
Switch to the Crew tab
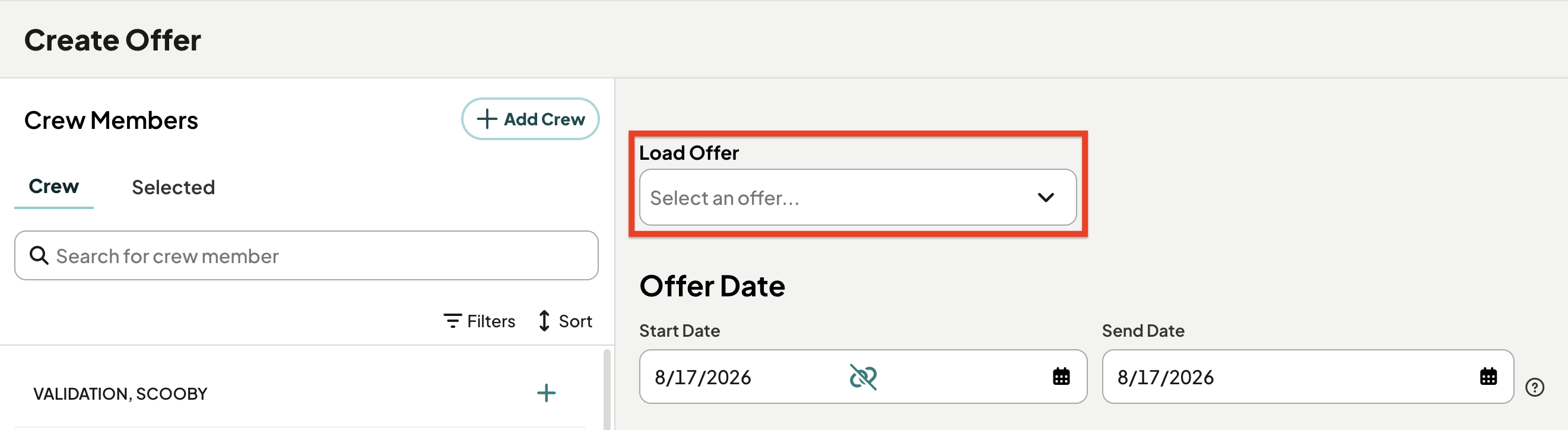pyautogui.click(x=53, y=186)
